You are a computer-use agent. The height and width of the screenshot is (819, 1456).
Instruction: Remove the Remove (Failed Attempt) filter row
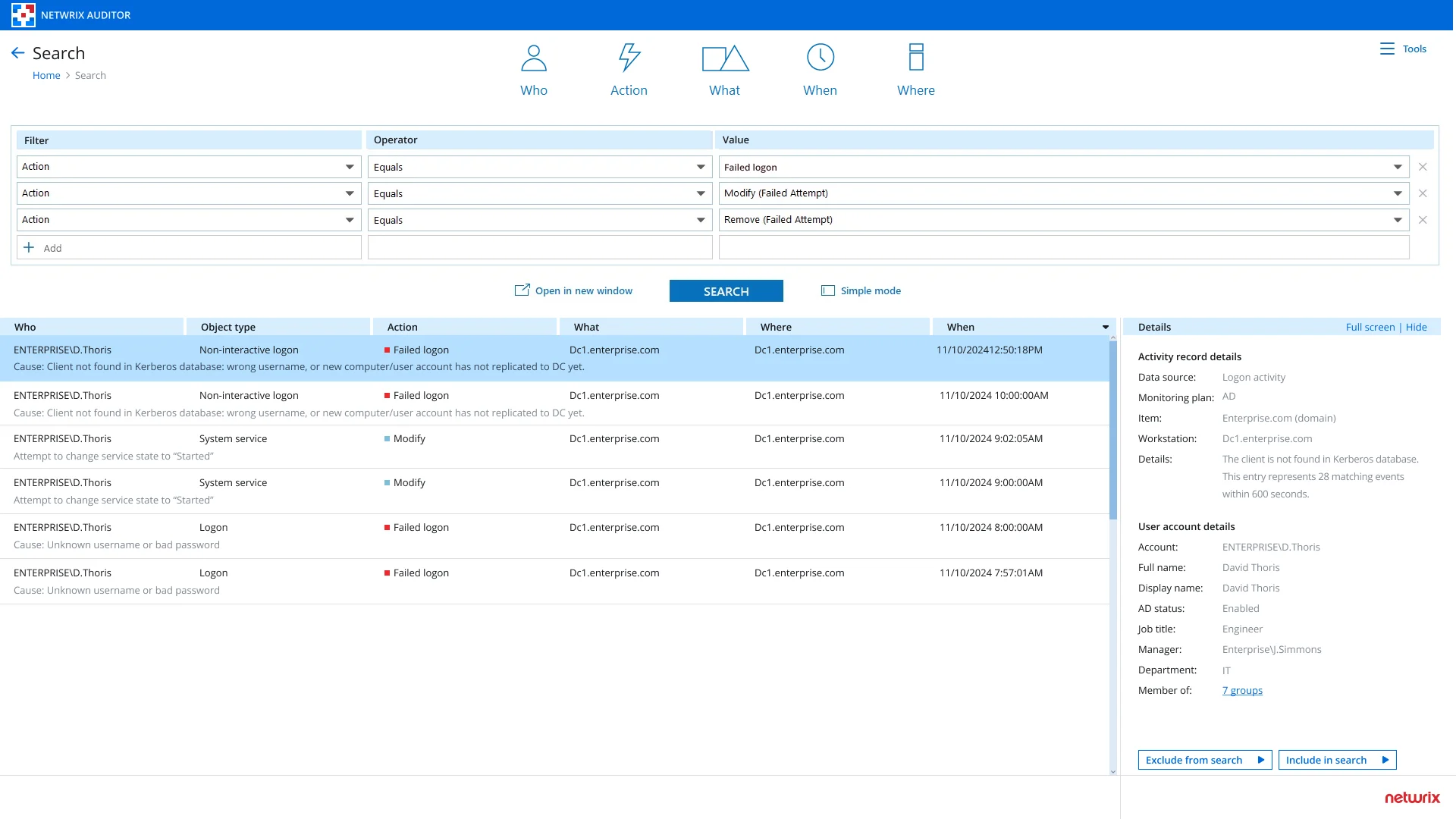(1423, 220)
